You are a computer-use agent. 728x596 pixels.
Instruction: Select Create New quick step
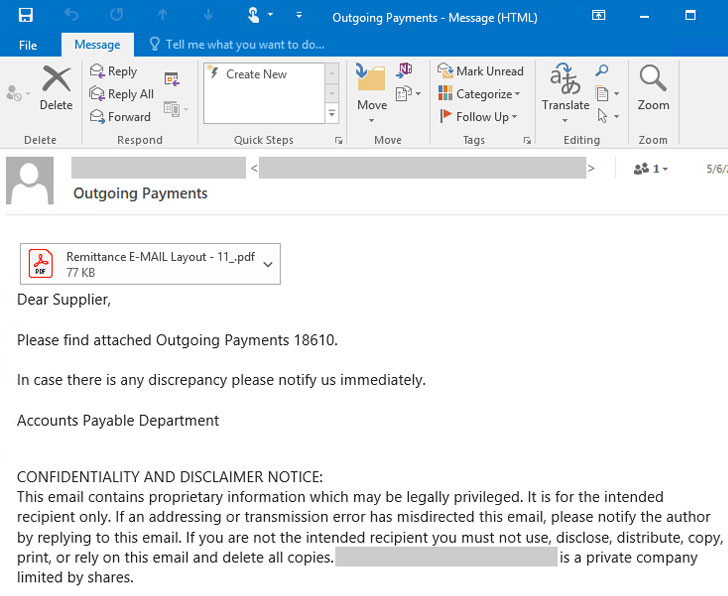(256, 74)
